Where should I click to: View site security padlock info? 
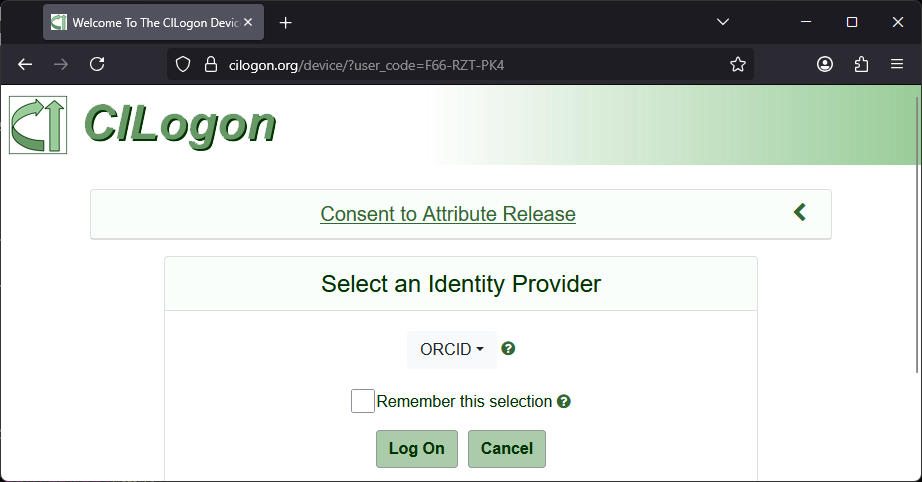(211, 64)
